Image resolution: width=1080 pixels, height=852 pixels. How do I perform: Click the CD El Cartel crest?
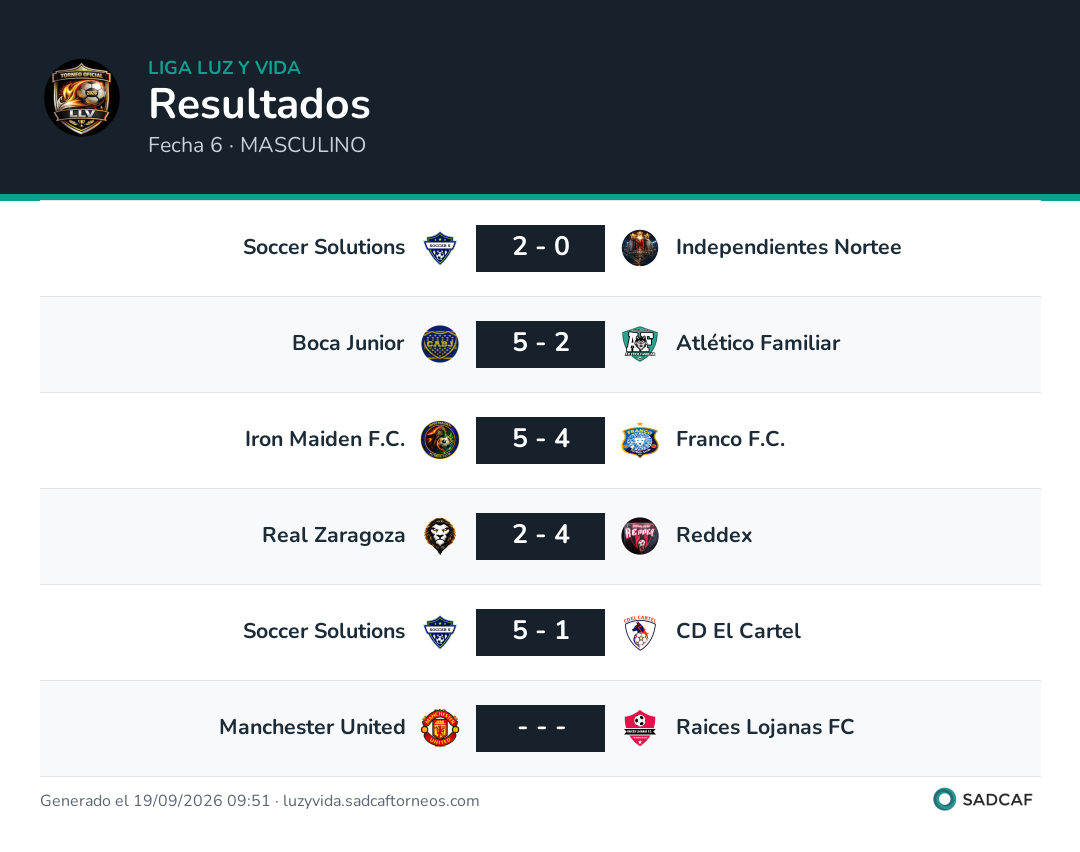coord(640,632)
